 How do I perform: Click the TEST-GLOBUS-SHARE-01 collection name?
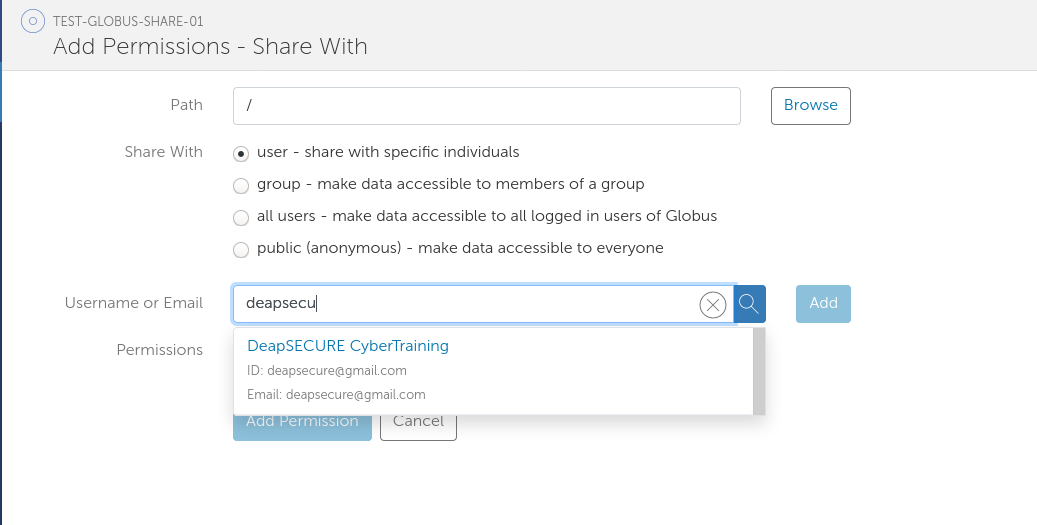click(128, 21)
